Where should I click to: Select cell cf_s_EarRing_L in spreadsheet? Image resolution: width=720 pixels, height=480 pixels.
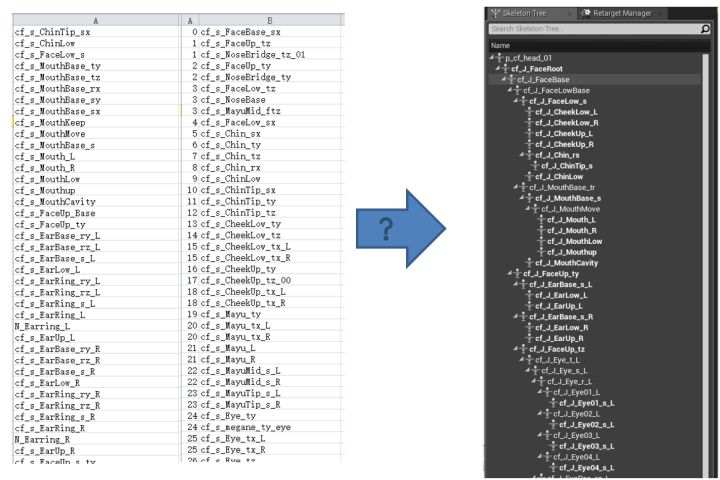coord(96,315)
